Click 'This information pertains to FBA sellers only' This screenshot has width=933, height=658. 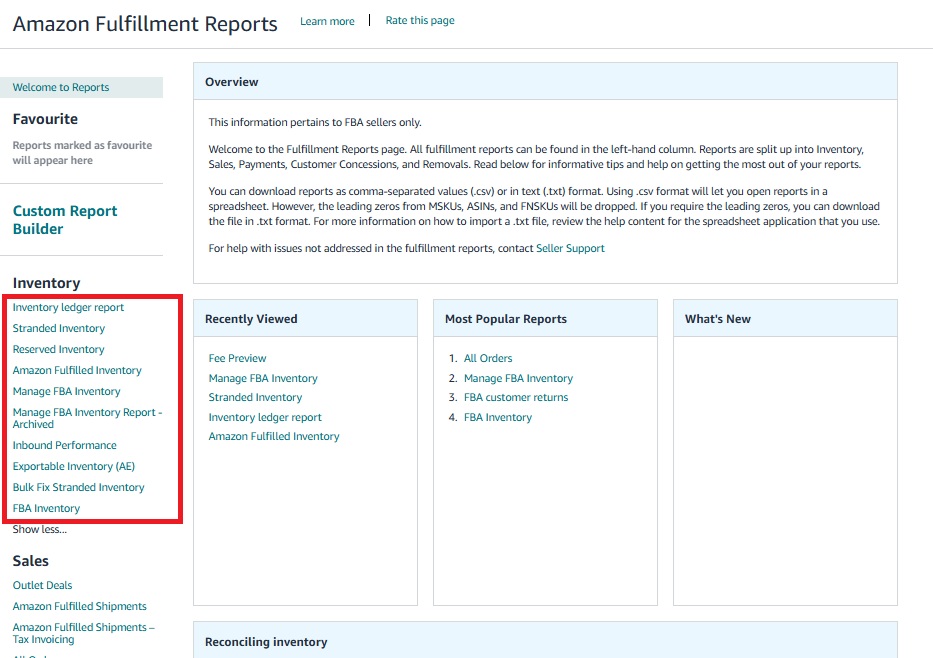tap(315, 122)
